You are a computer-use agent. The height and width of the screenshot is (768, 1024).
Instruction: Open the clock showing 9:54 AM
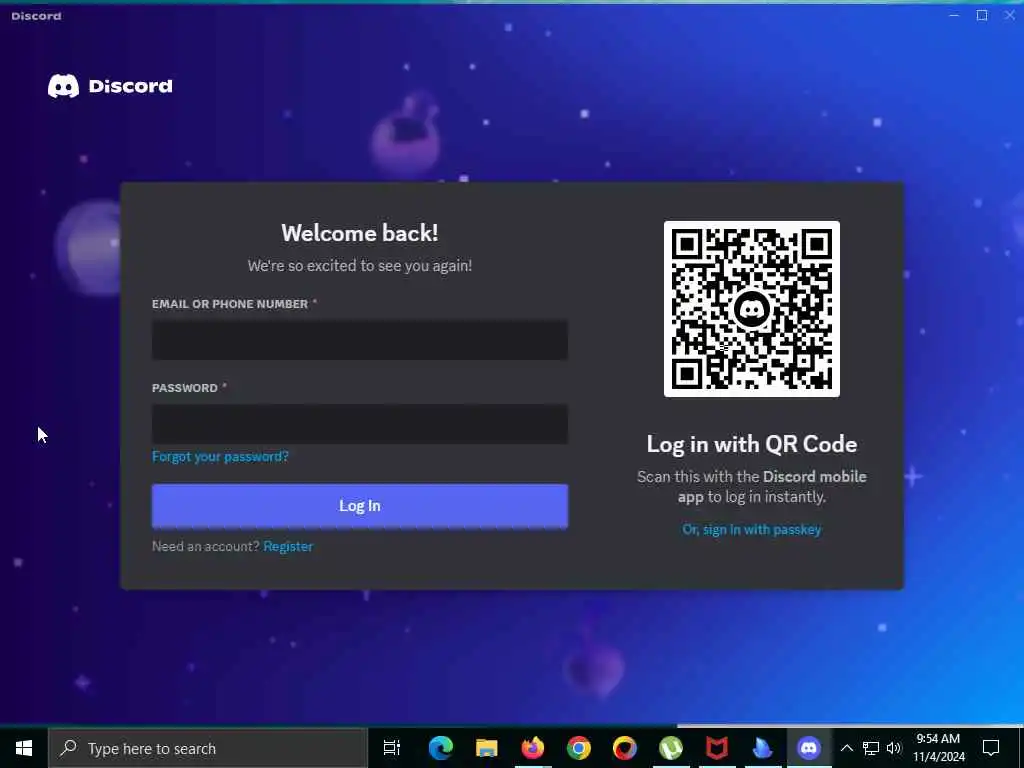[x=938, y=748]
